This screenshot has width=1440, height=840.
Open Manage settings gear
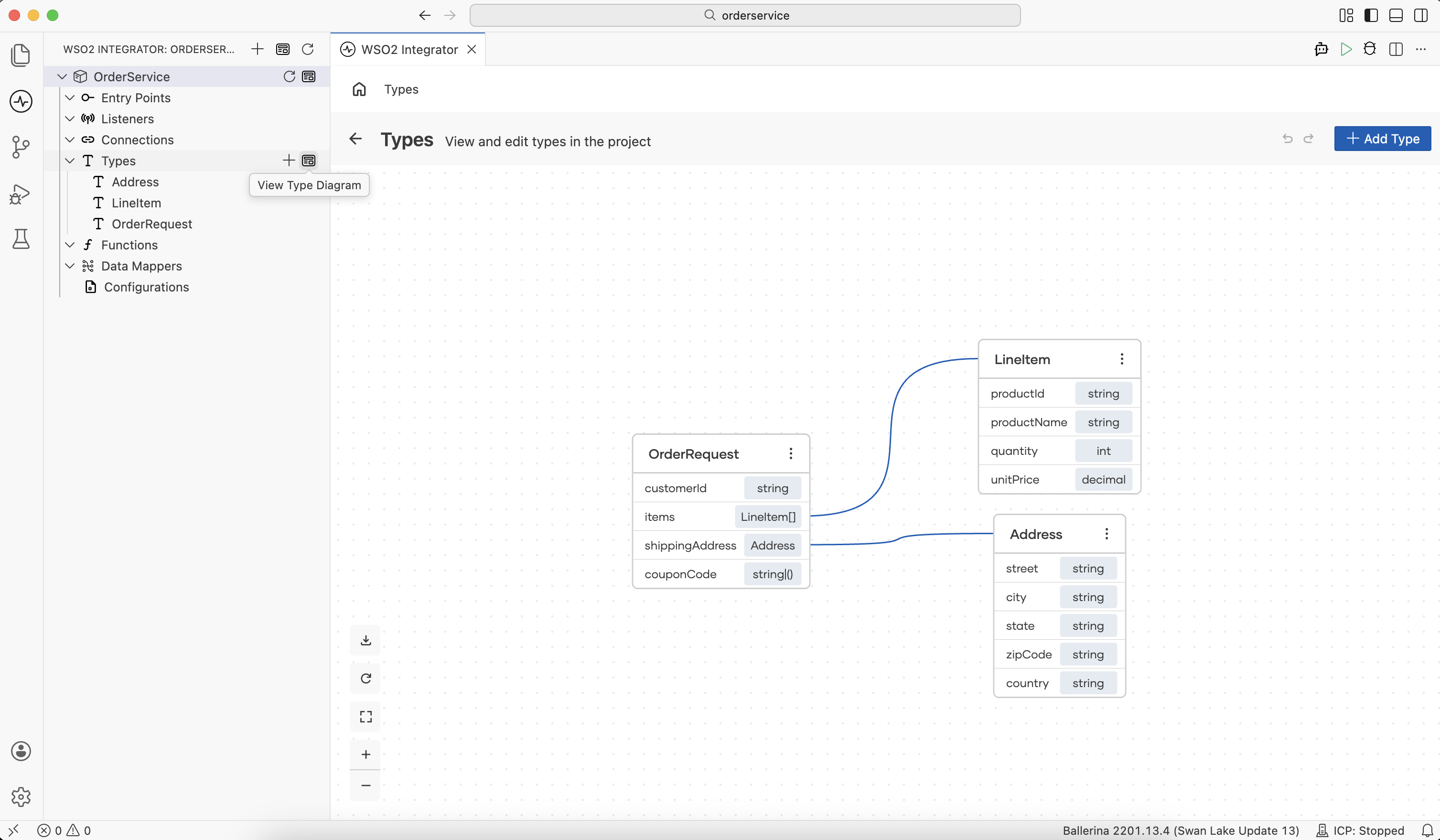coord(21,797)
